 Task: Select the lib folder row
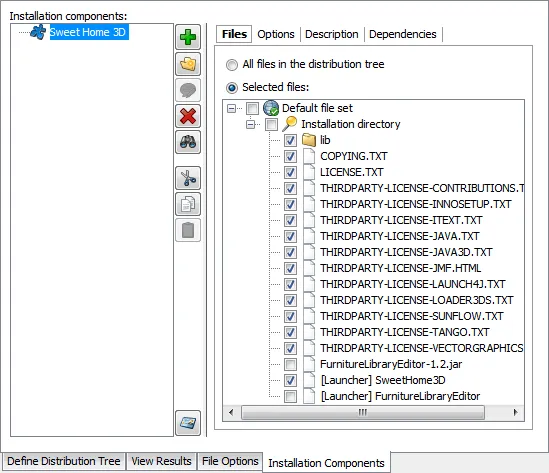coord(325,140)
